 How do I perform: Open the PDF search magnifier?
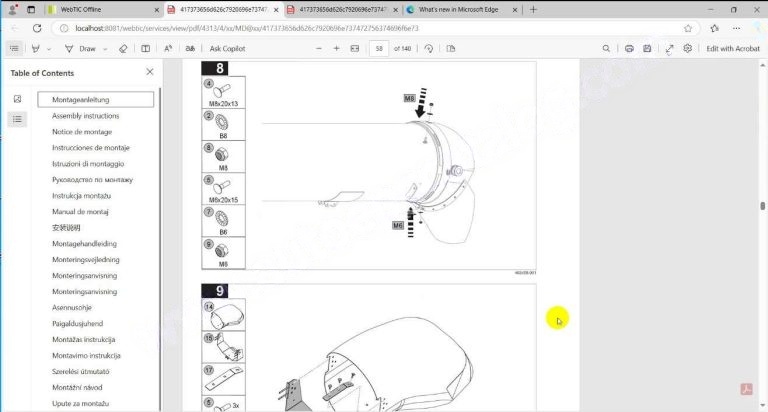click(x=607, y=48)
